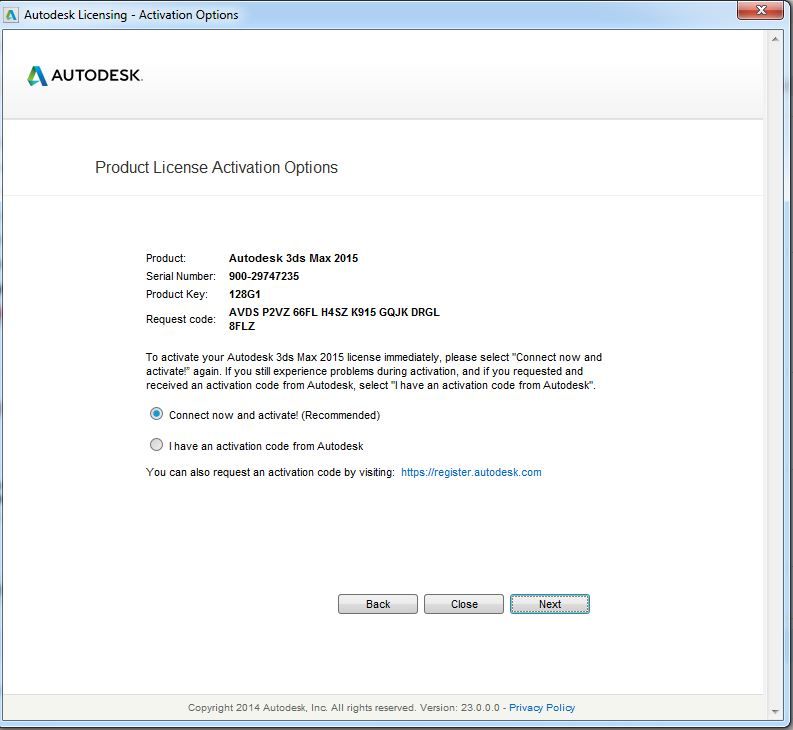
Task: Click the Close button
Action: (x=464, y=604)
